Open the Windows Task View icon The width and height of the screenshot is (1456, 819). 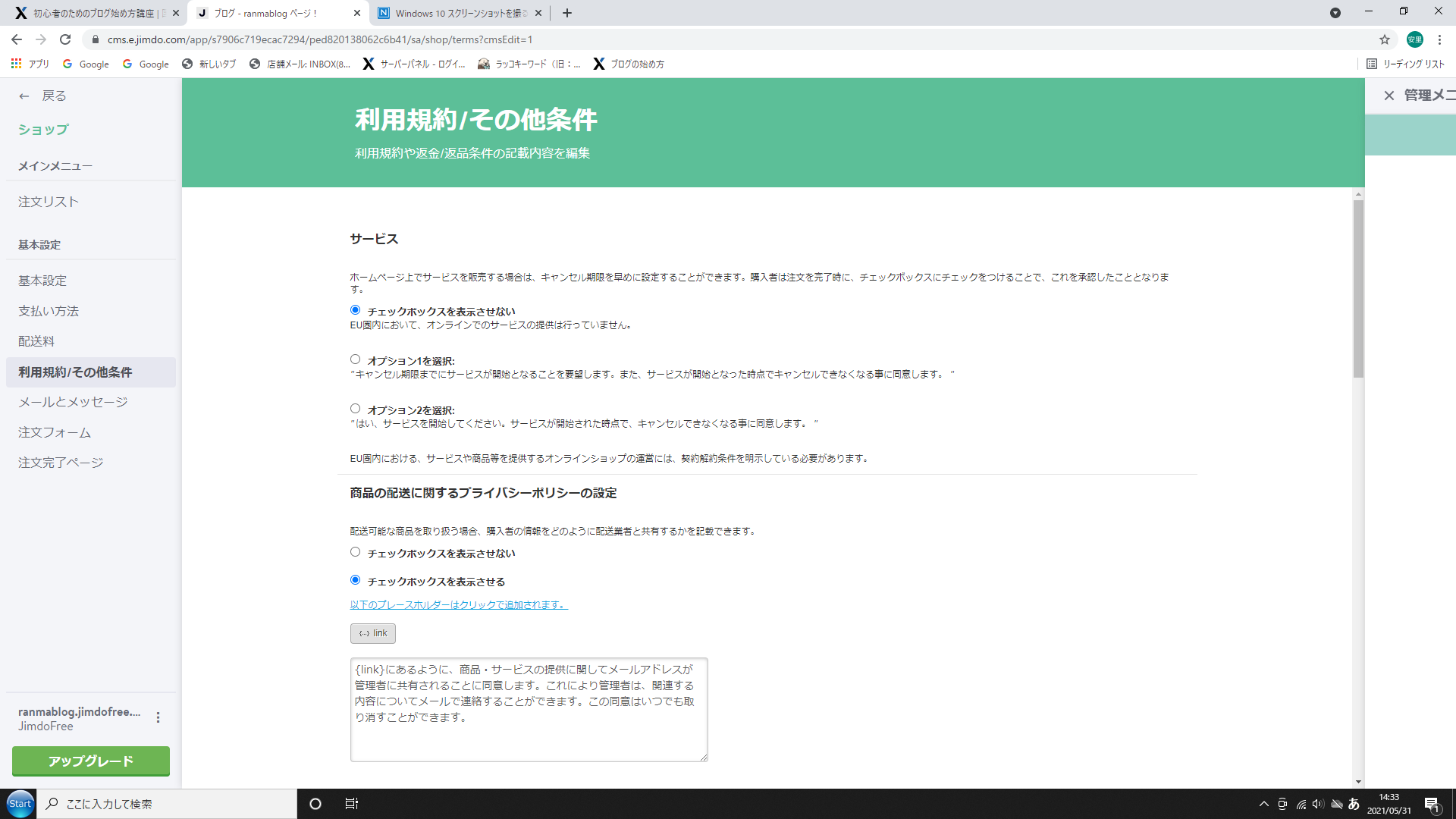coord(352,804)
